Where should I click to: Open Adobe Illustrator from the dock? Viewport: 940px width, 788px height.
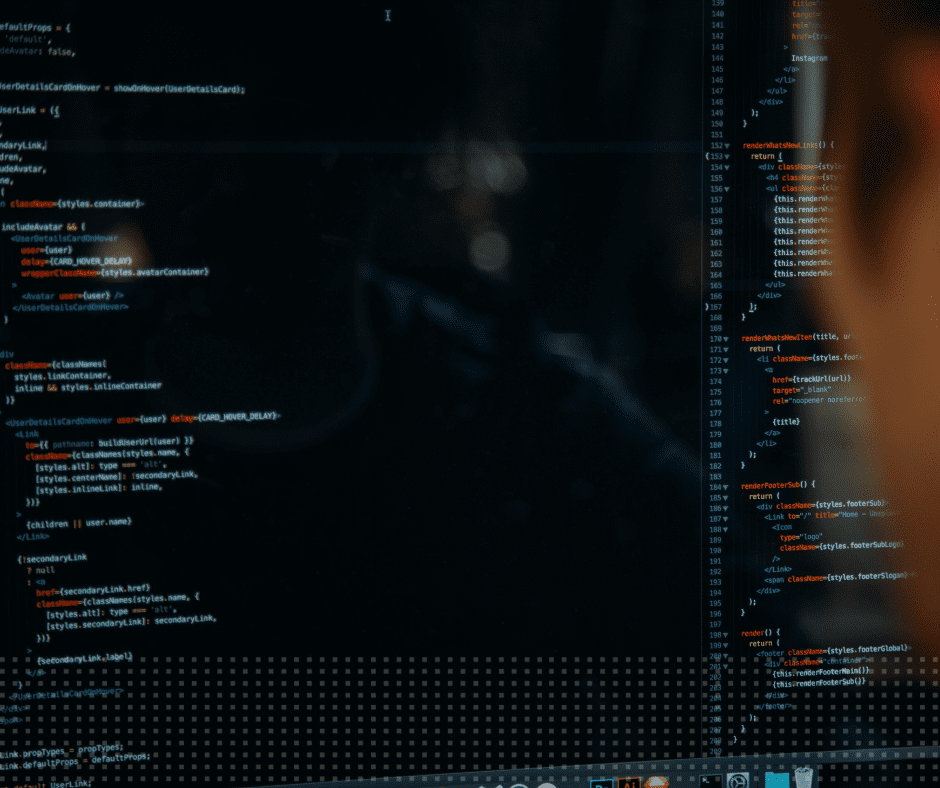click(x=629, y=783)
